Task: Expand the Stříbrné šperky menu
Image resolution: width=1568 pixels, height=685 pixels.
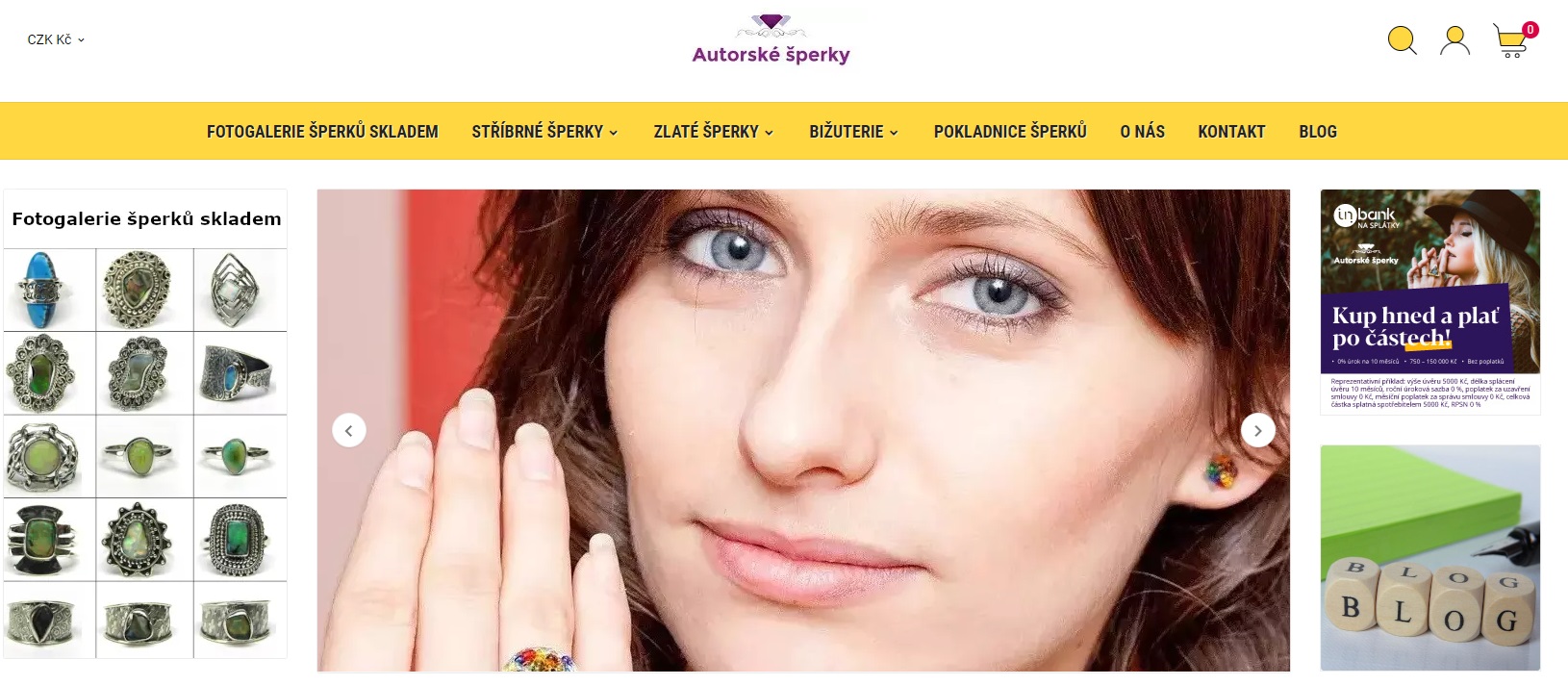Action: coord(544,132)
